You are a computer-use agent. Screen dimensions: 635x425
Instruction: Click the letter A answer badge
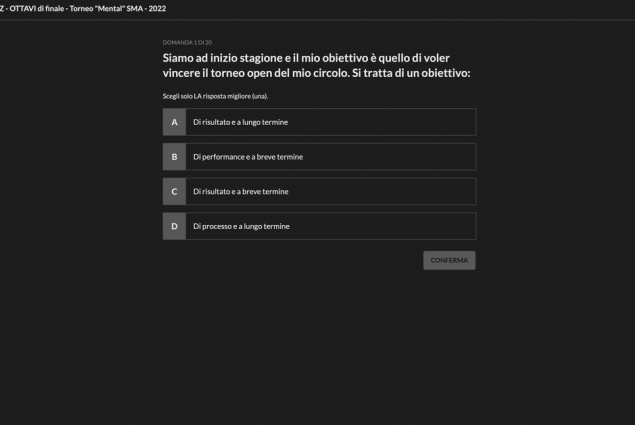(174, 122)
